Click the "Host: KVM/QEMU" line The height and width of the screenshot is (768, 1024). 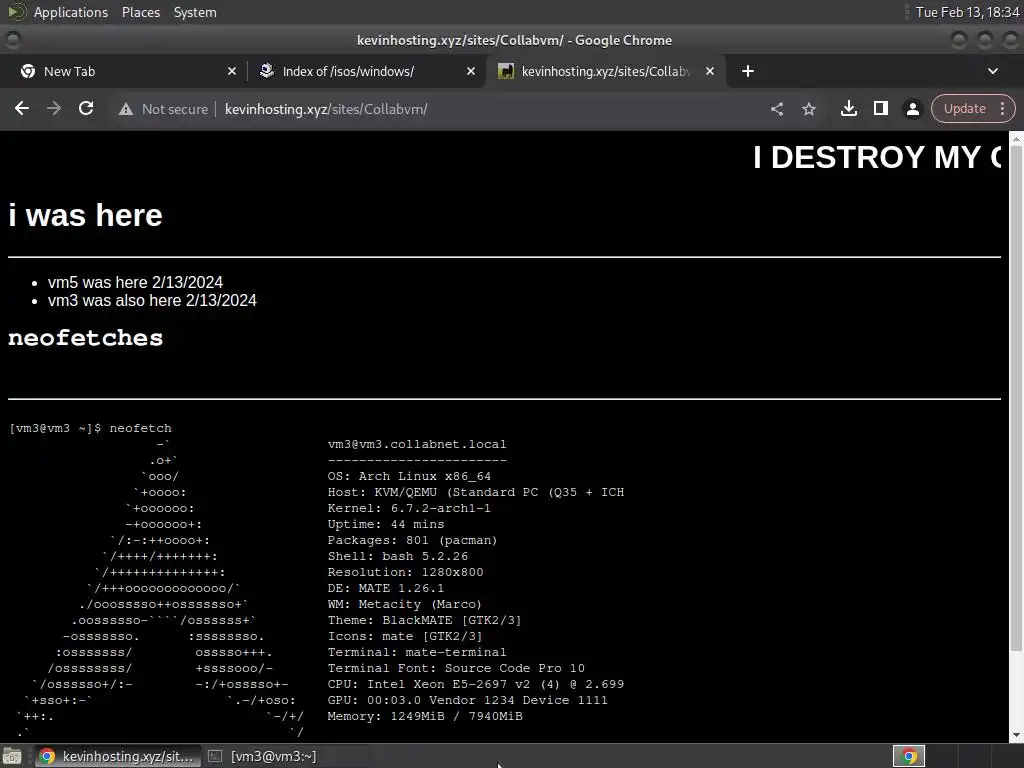click(x=475, y=492)
